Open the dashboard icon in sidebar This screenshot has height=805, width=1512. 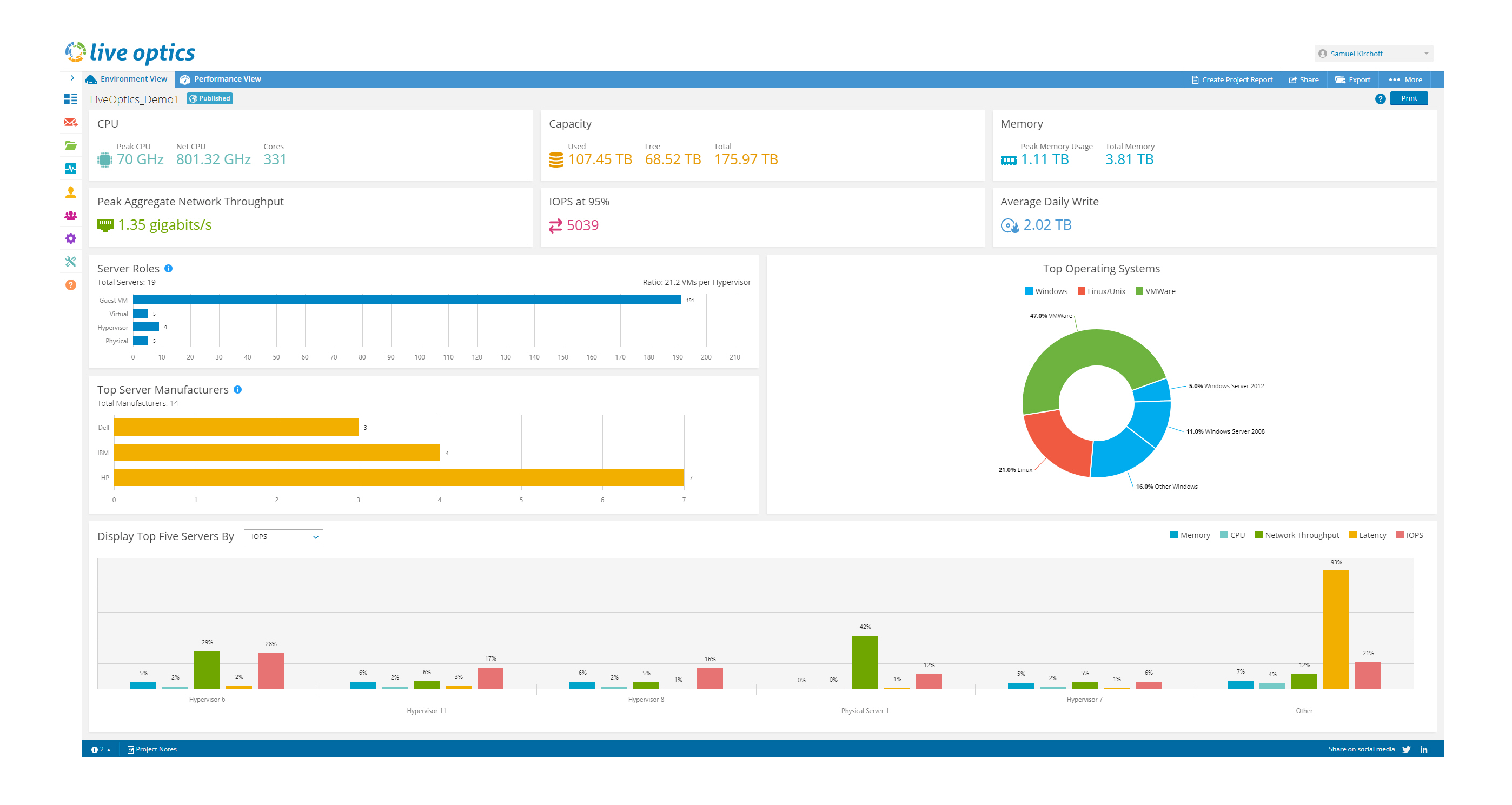click(x=70, y=99)
